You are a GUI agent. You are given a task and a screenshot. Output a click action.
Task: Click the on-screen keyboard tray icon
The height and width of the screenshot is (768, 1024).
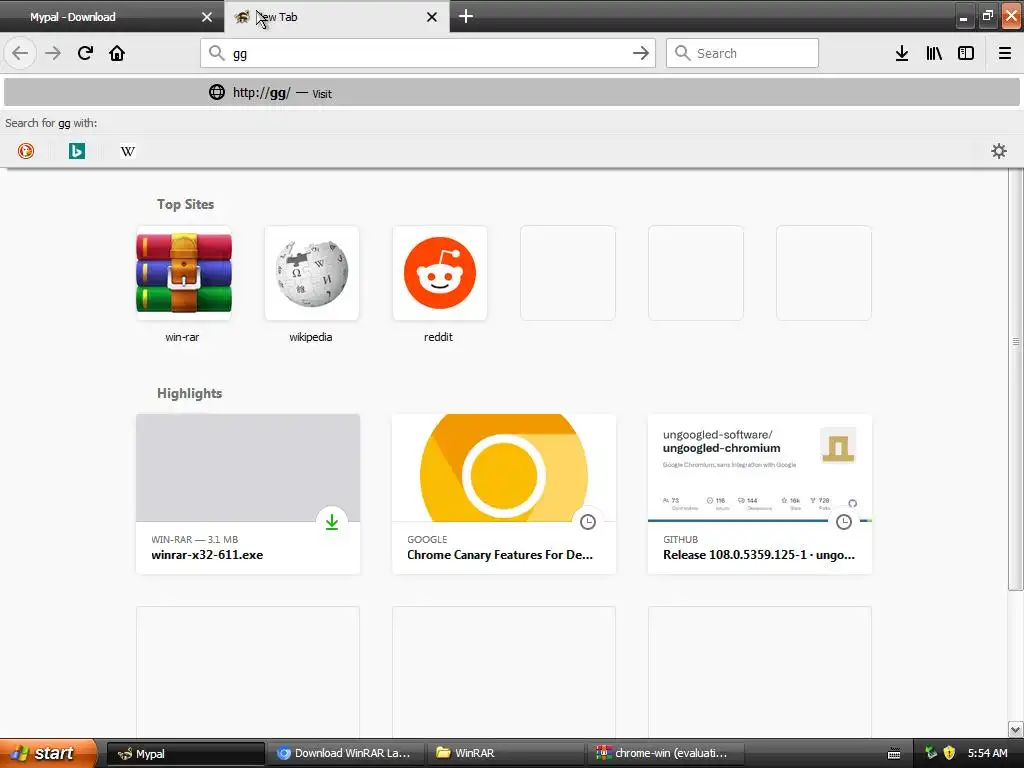coord(895,754)
